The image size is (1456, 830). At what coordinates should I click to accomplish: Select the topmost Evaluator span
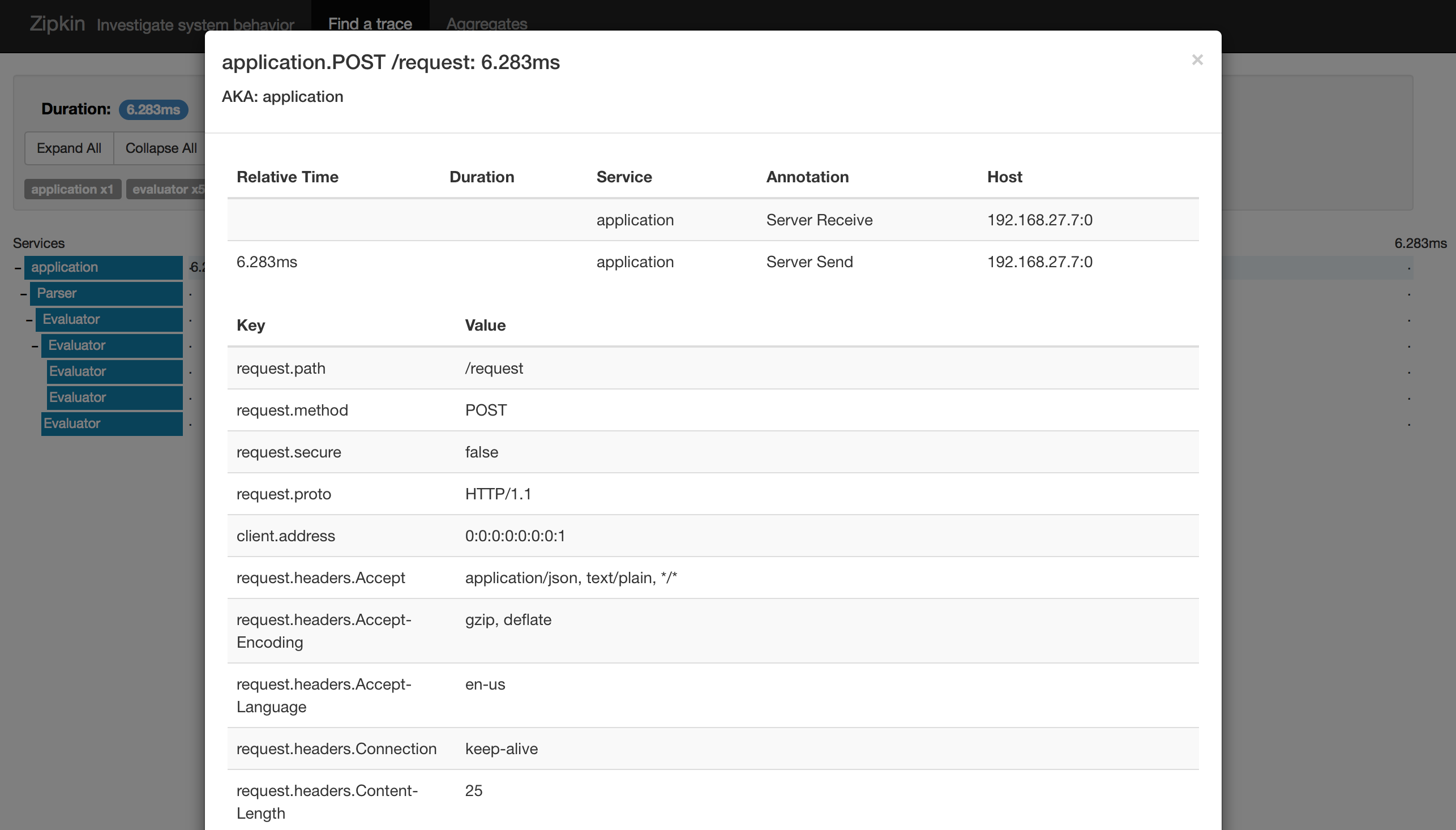pyautogui.click(x=108, y=319)
